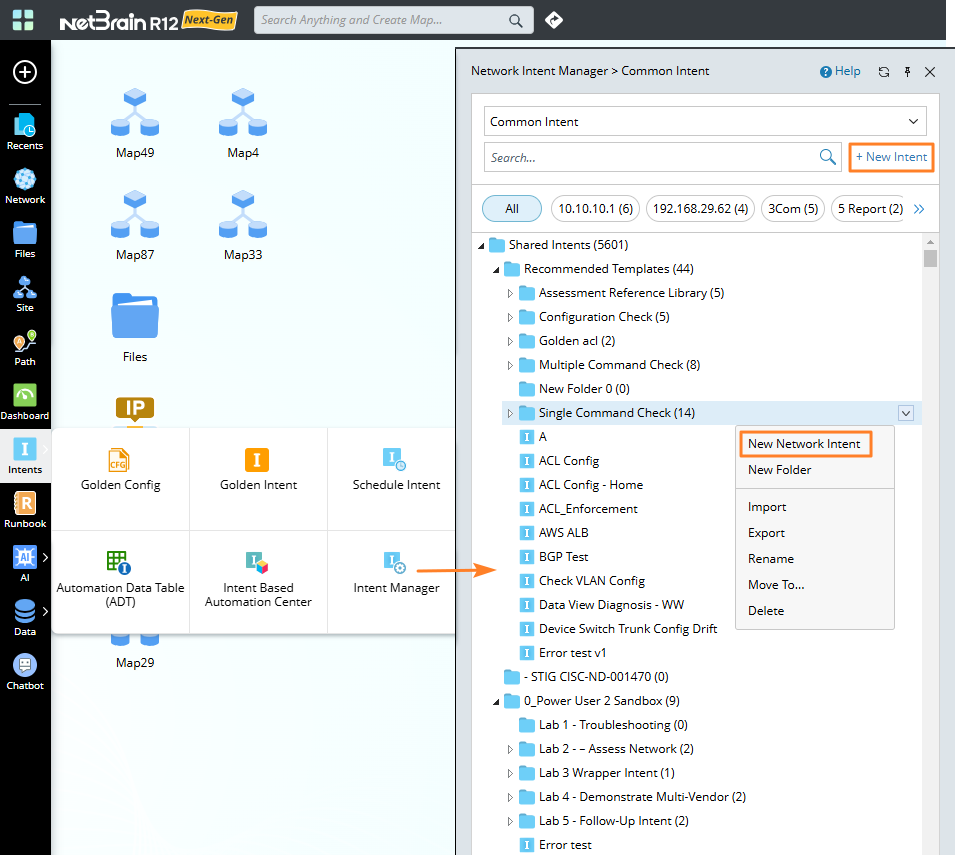Viewport: 956px width, 855px height.
Task: Collapse the Shared Intents folder
Action: [x=481, y=246]
